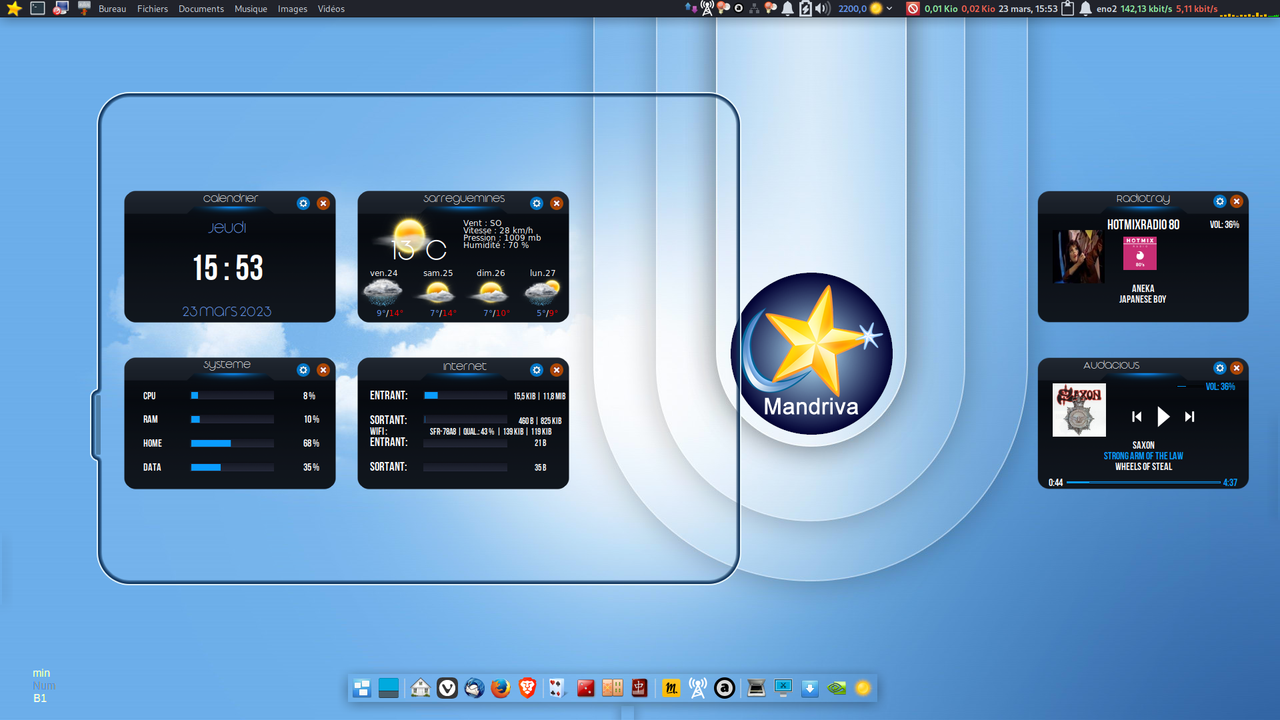Click the Aneka album art in Radiotray
Image resolution: width=1280 pixels, height=720 pixels.
1078,256
